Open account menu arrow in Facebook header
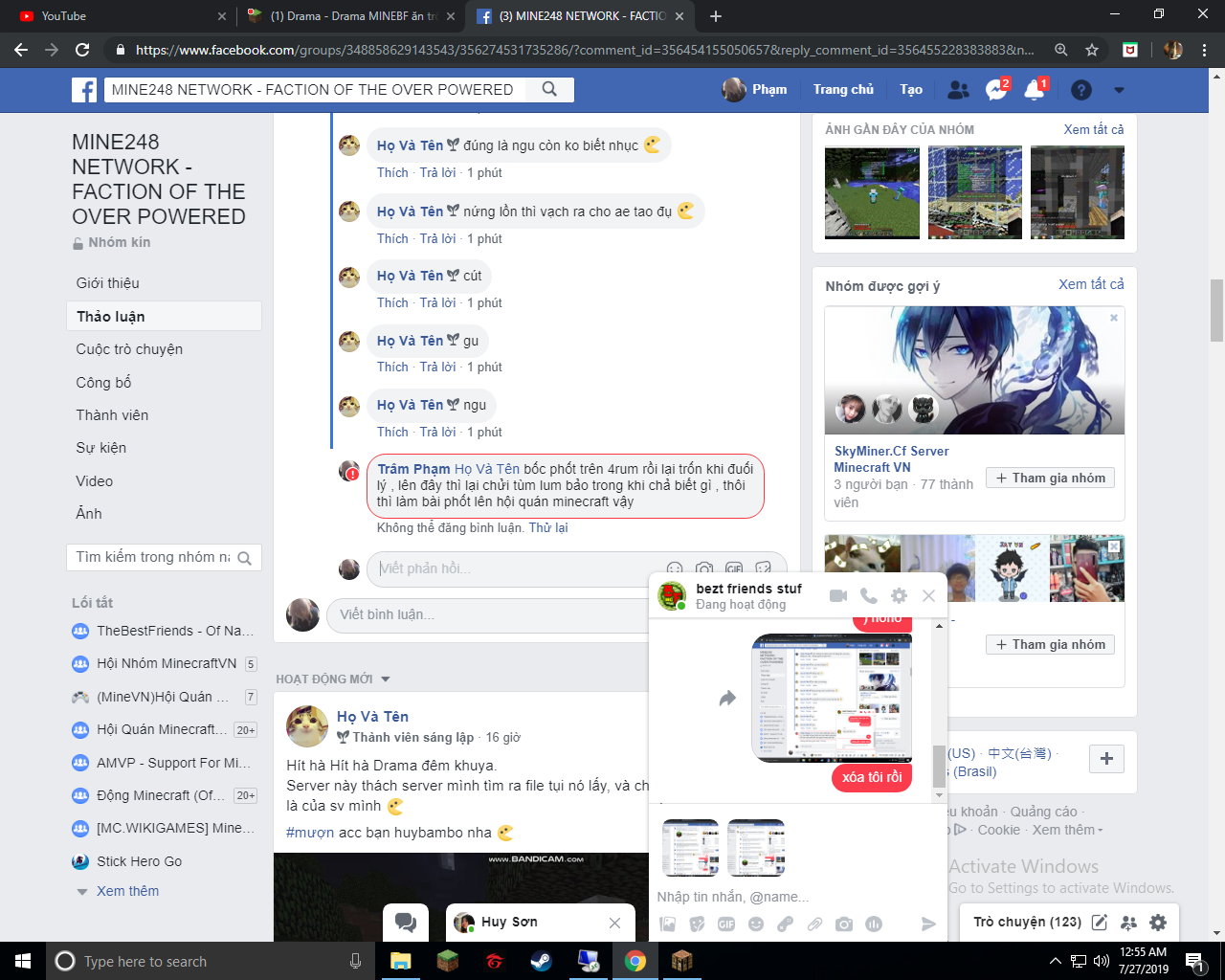The image size is (1225, 980). [1119, 90]
